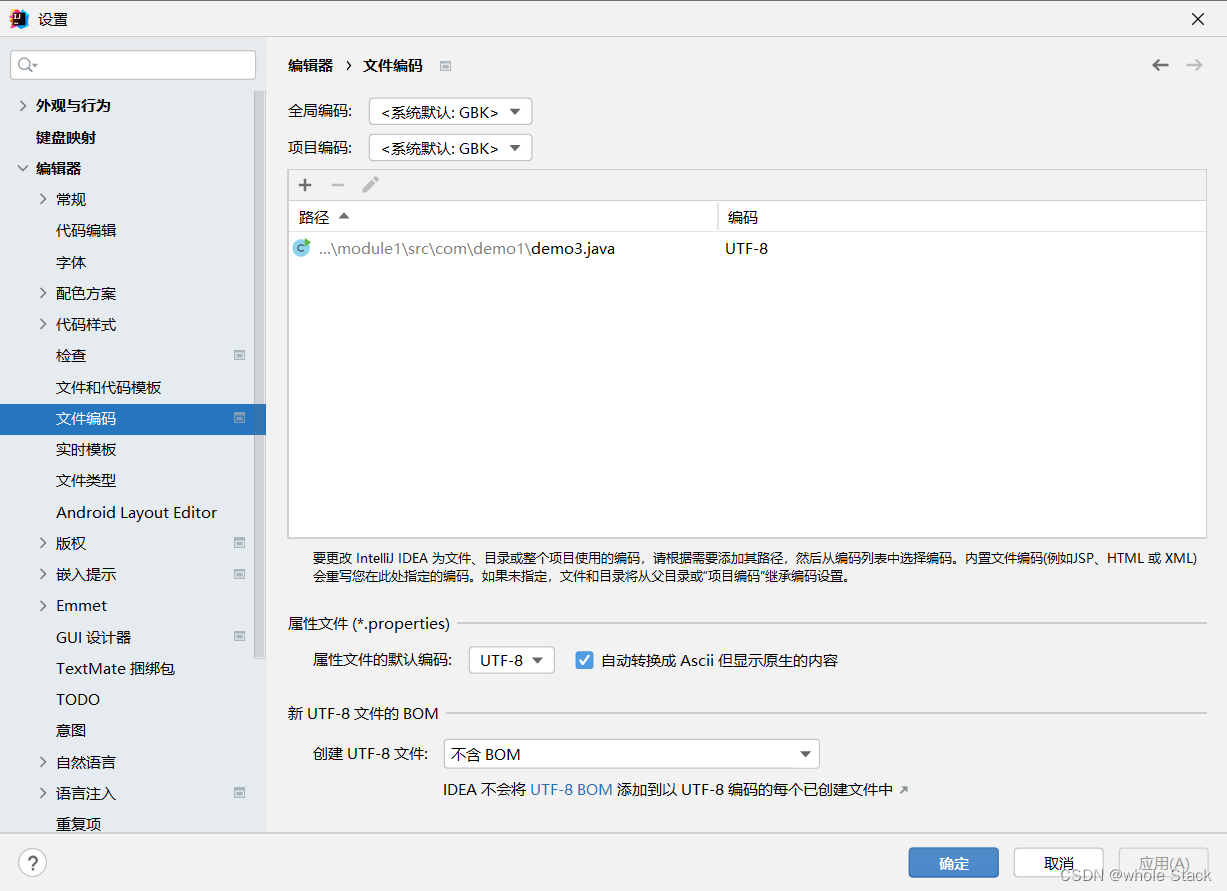This screenshot has height=891, width=1227.
Task: Open the UTF-8 BOM link
Action: click(571, 790)
